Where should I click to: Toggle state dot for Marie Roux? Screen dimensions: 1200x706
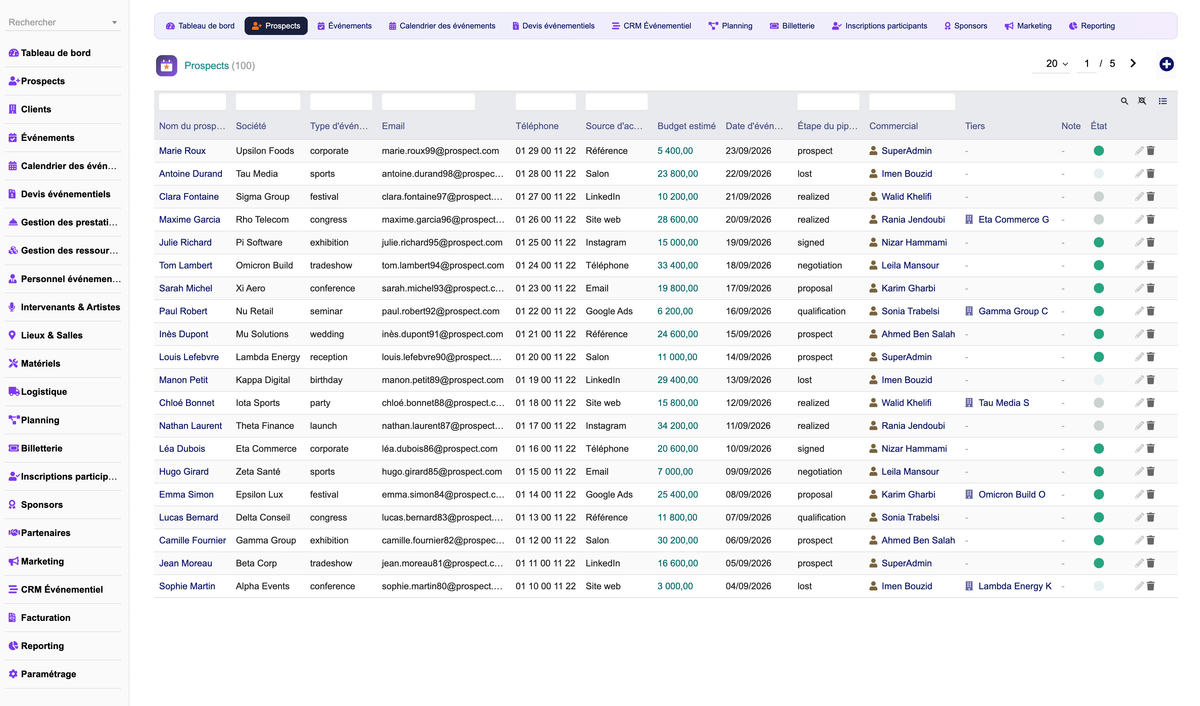tap(1099, 151)
